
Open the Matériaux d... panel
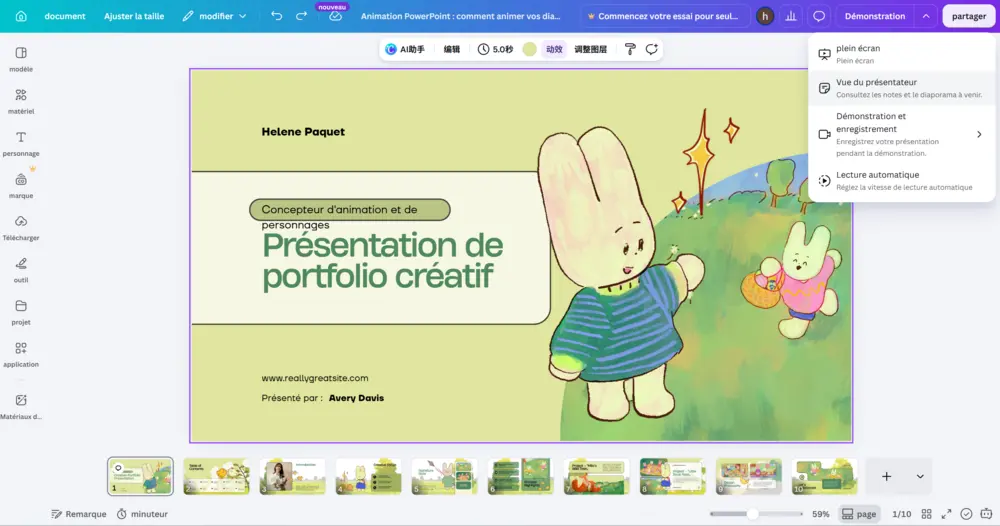[21, 406]
